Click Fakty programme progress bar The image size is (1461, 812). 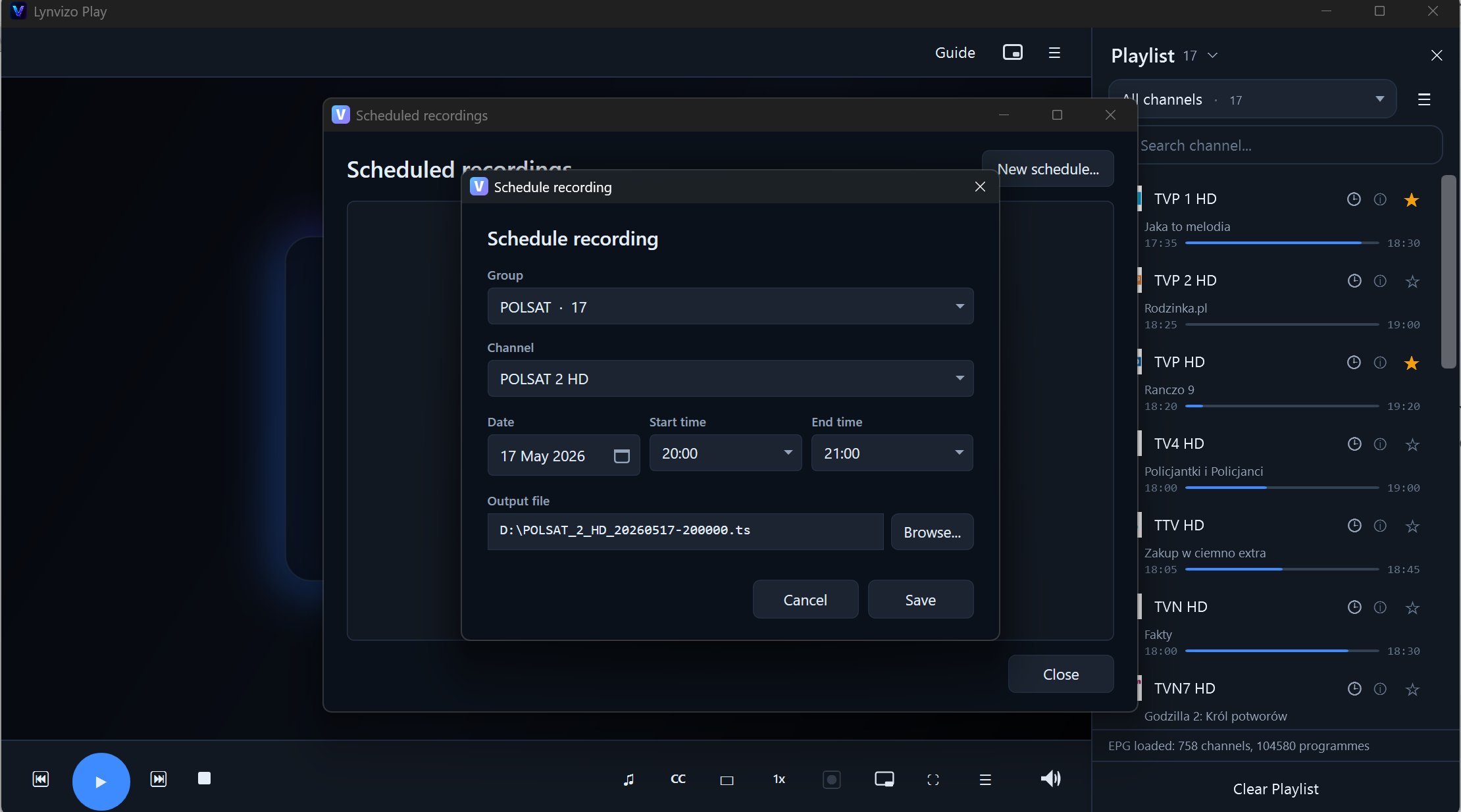1282,651
